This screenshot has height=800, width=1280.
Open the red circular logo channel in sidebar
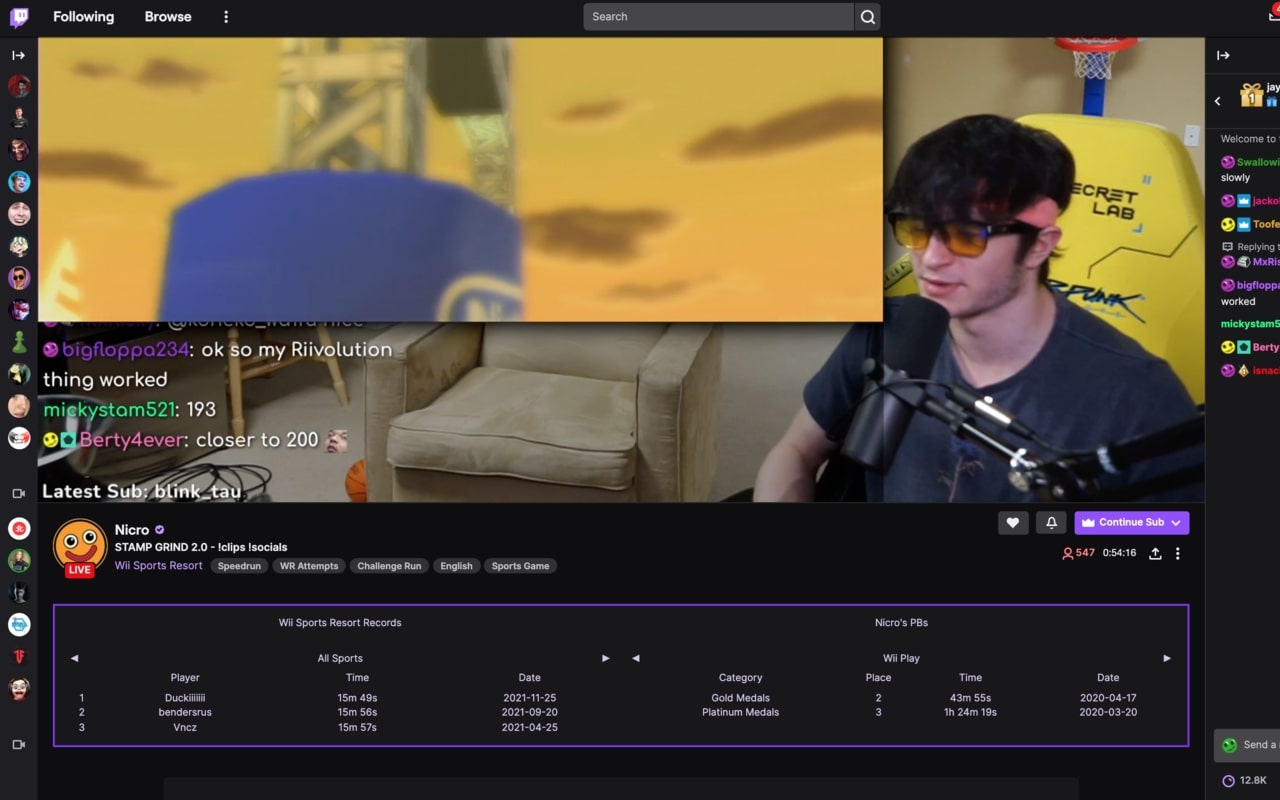click(x=19, y=528)
